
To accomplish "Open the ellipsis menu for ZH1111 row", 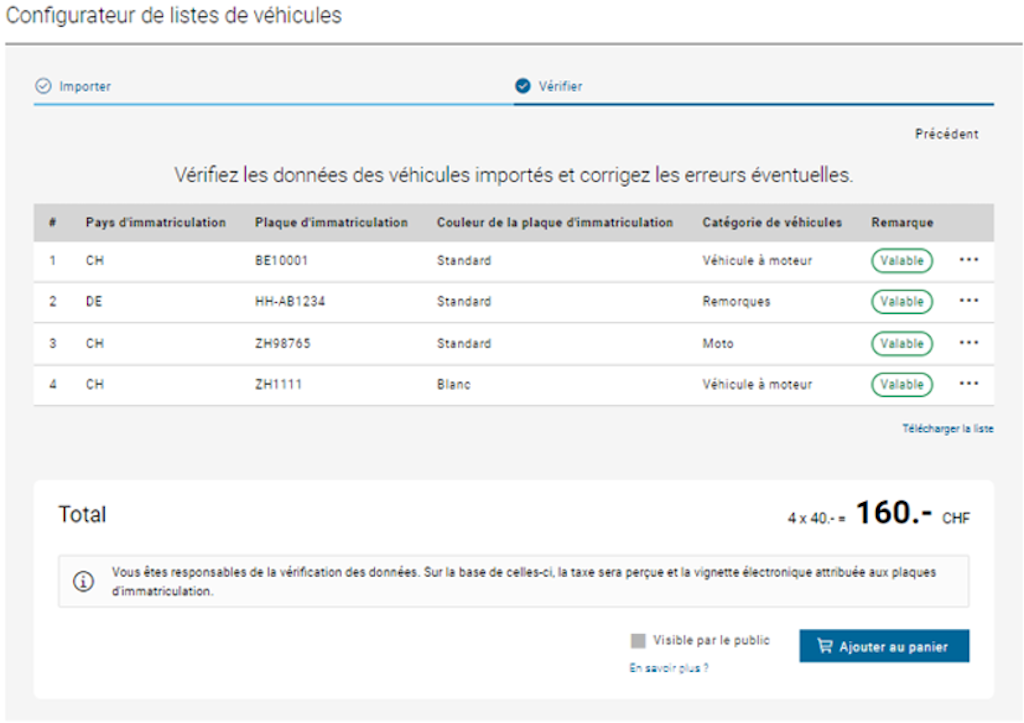I will click(968, 384).
